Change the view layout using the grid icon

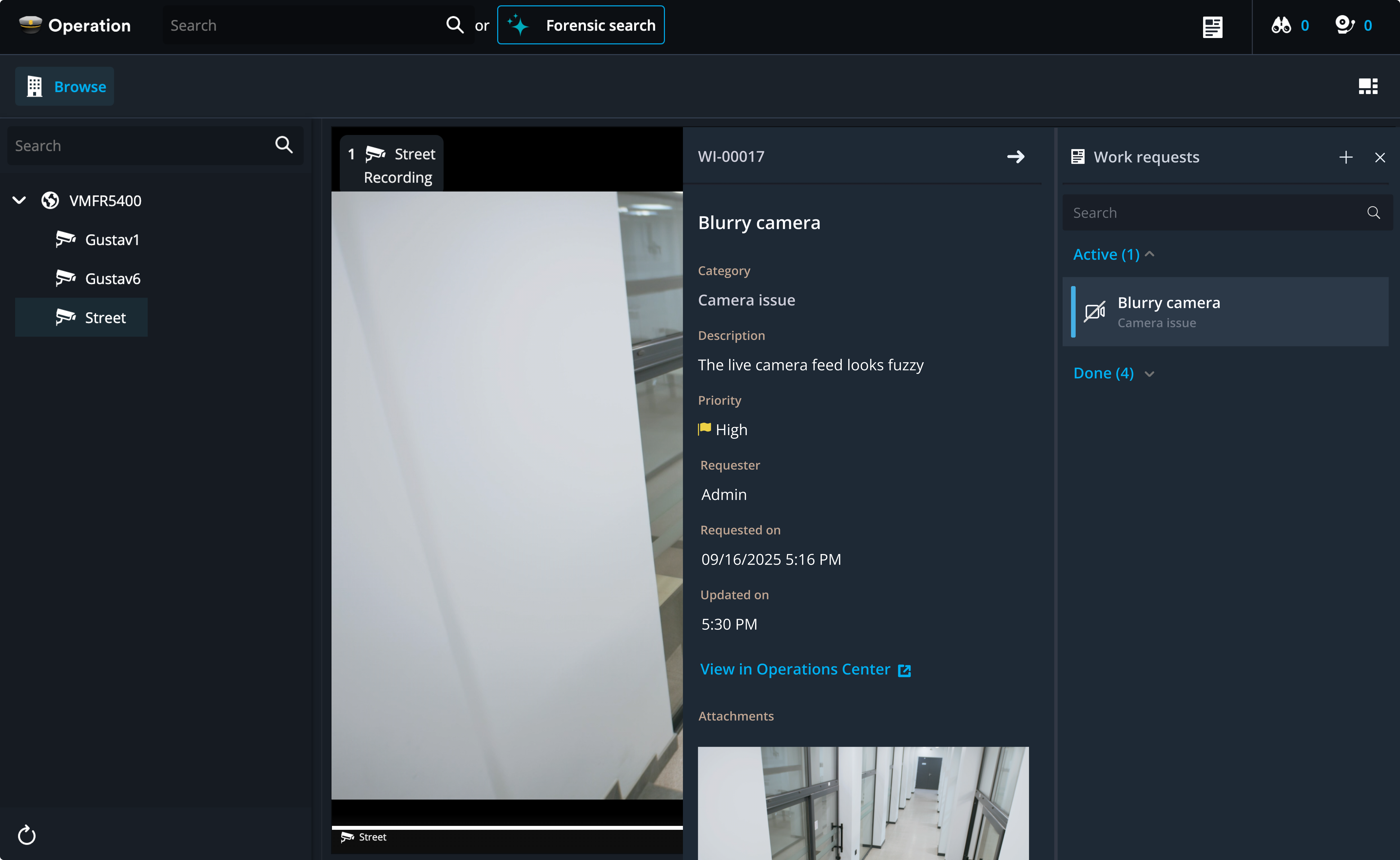point(1368,86)
